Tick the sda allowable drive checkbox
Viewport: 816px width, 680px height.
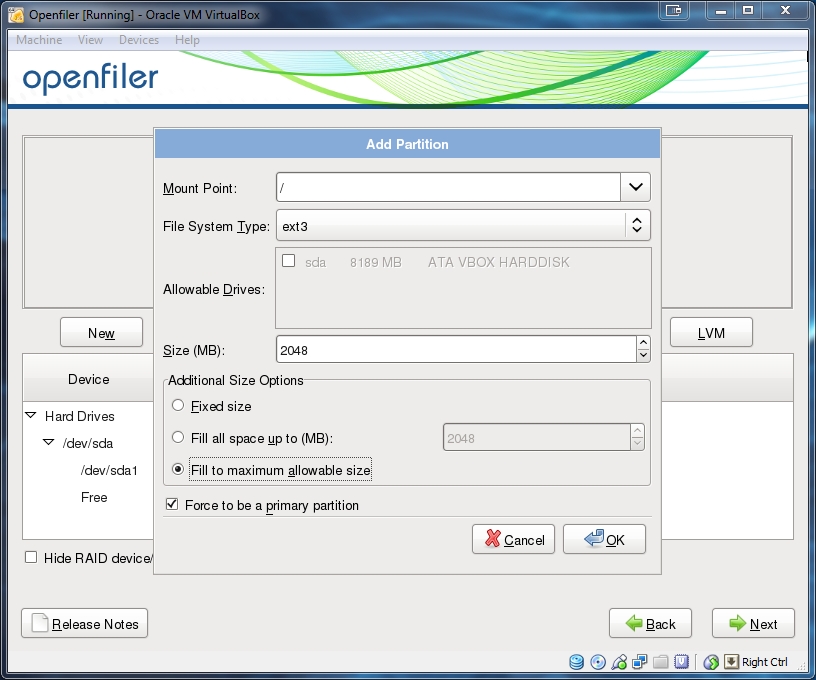[x=289, y=261]
